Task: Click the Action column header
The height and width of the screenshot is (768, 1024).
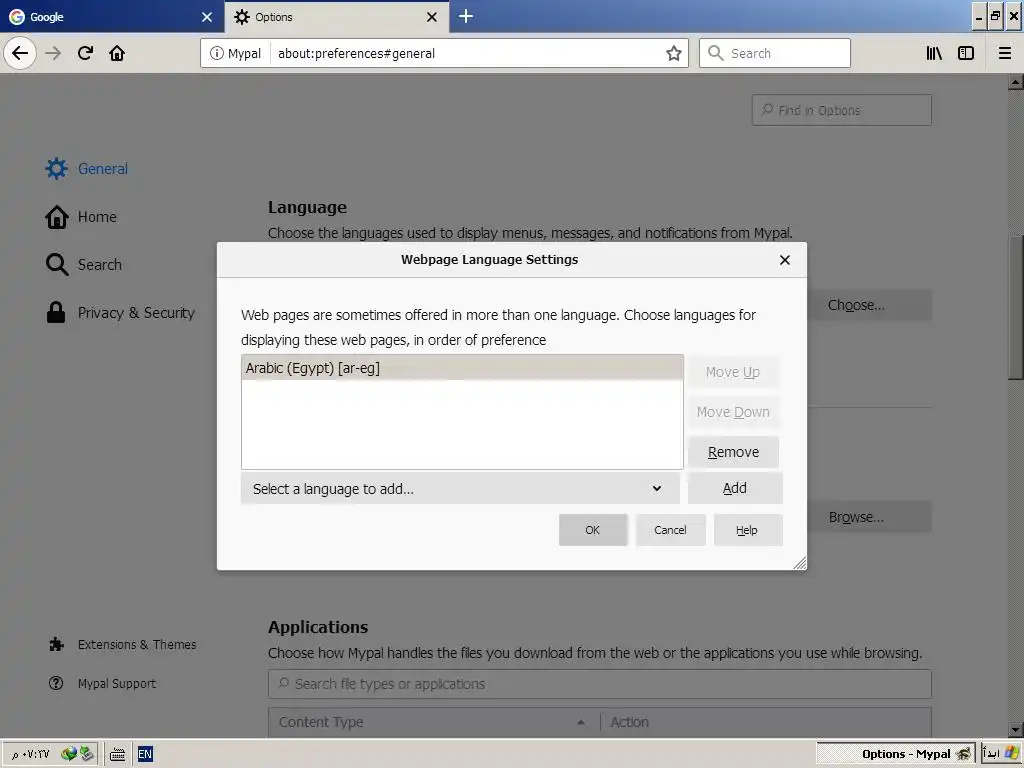Action: 765,722
